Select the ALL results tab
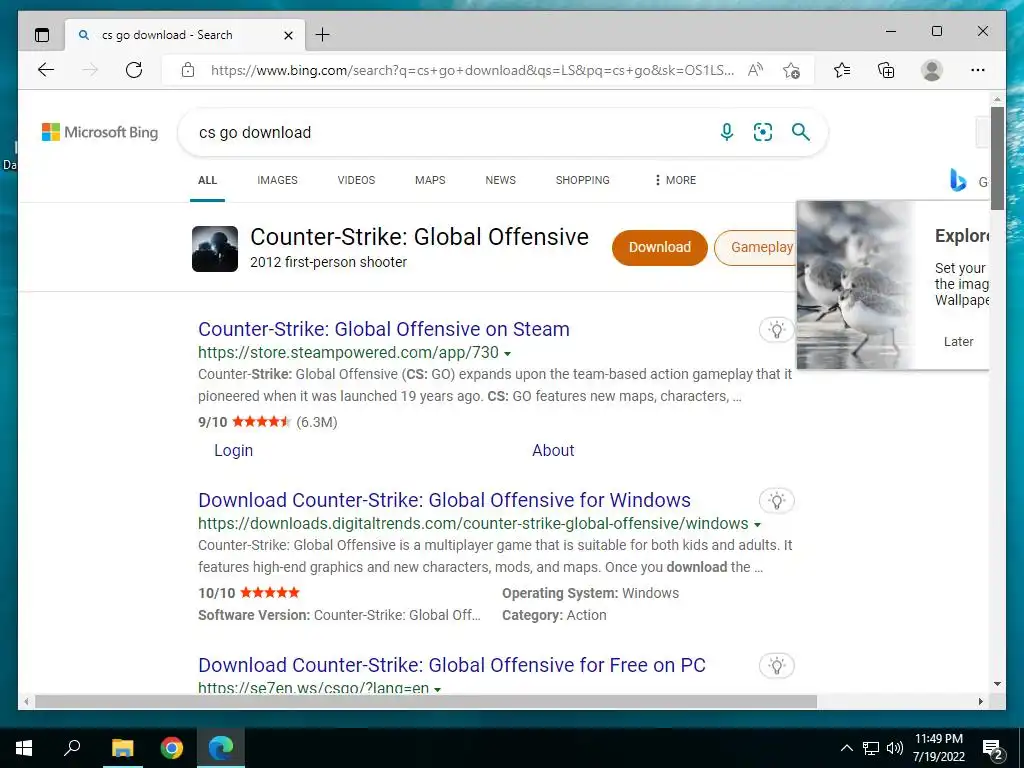 click(x=208, y=180)
